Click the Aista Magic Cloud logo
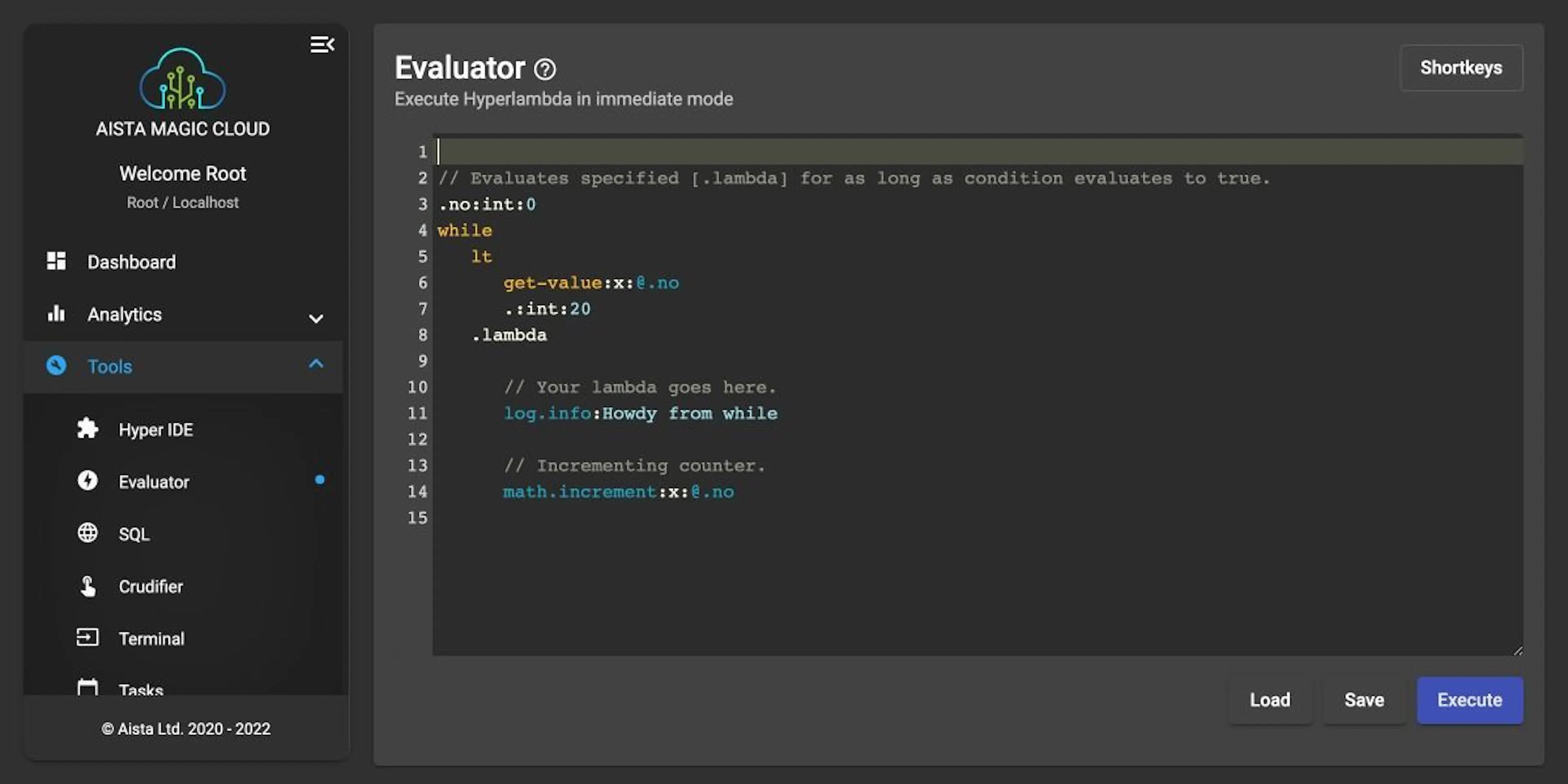 point(183,78)
